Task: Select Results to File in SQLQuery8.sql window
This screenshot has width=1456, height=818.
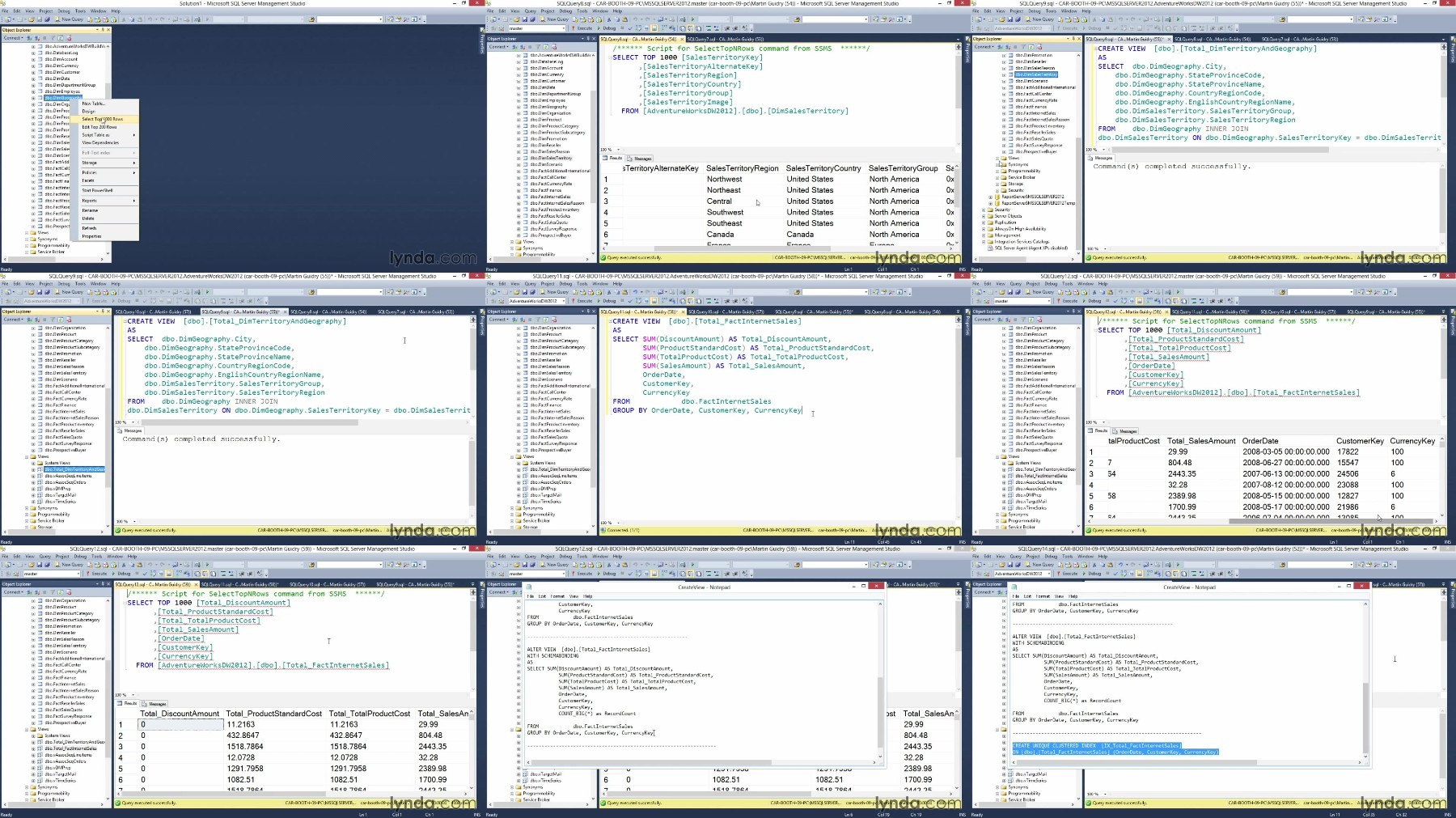Action: (x=698, y=28)
